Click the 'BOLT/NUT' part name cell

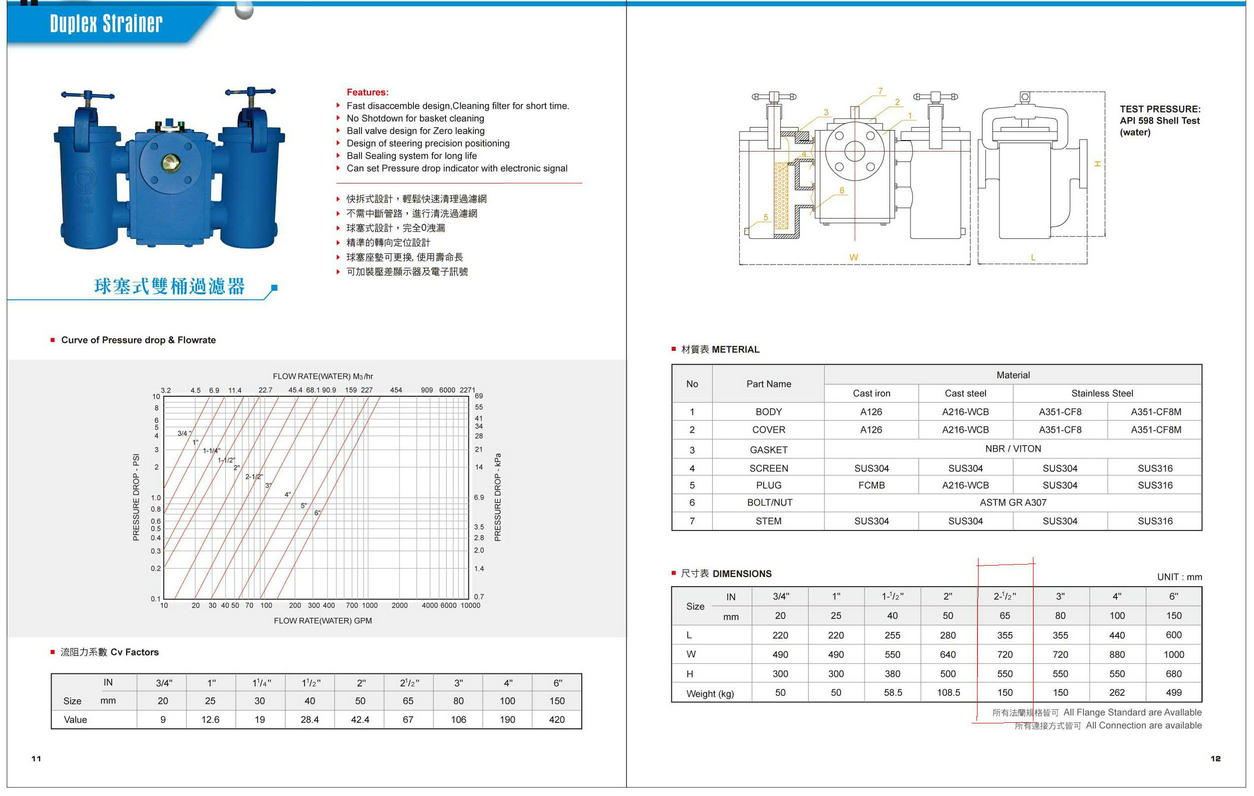[x=769, y=503]
